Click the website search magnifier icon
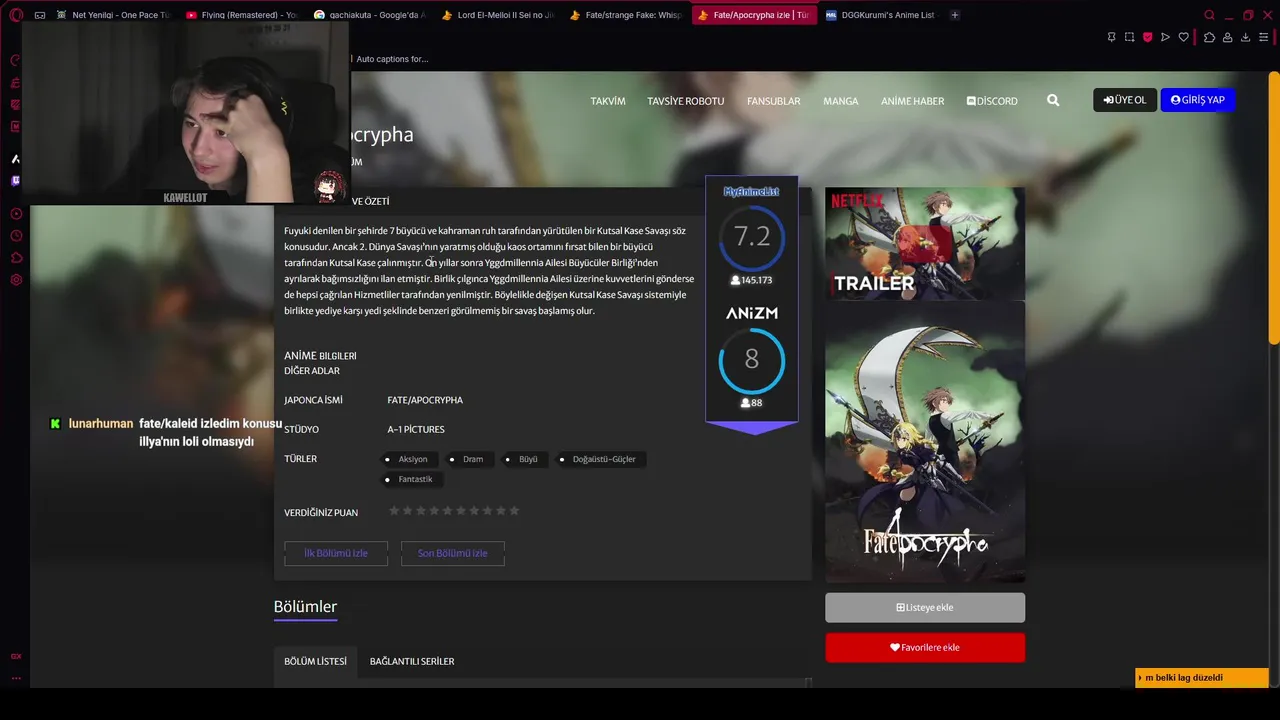Image resolution: width=1280 pixels, height=720 pixels. coord(1053,100)
